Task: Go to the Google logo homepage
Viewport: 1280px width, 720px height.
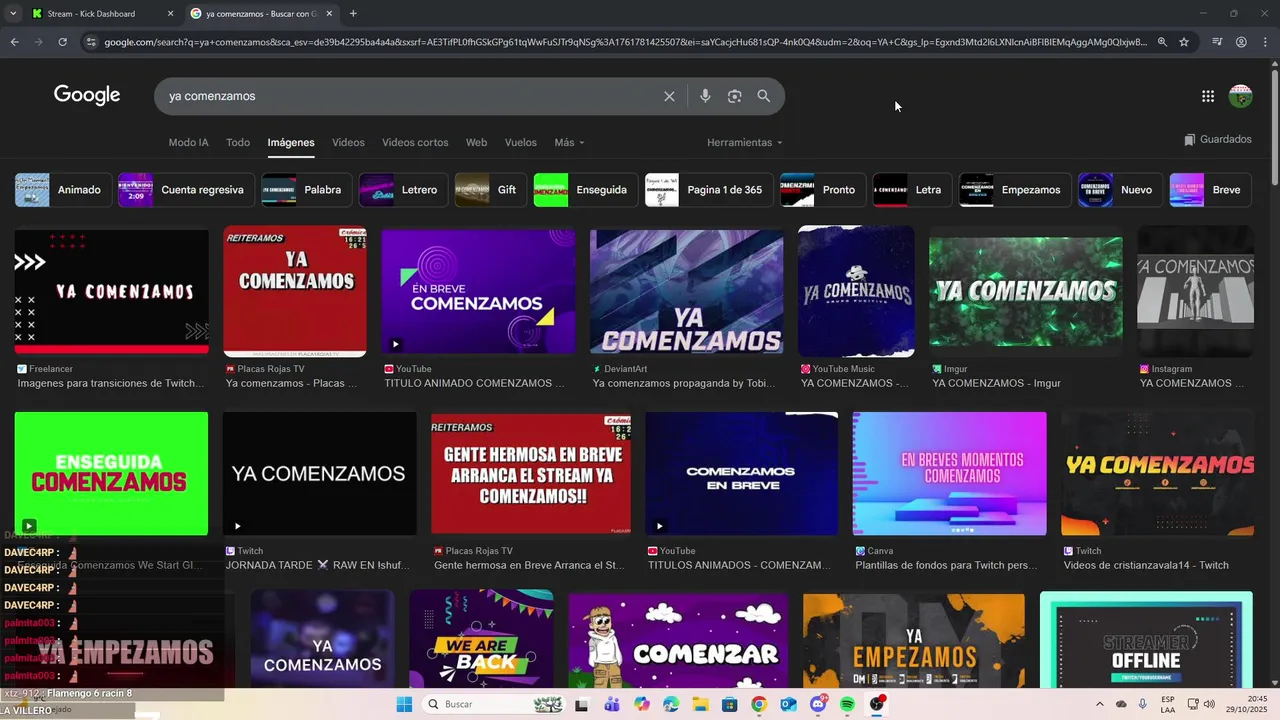Action: point(87,95)
